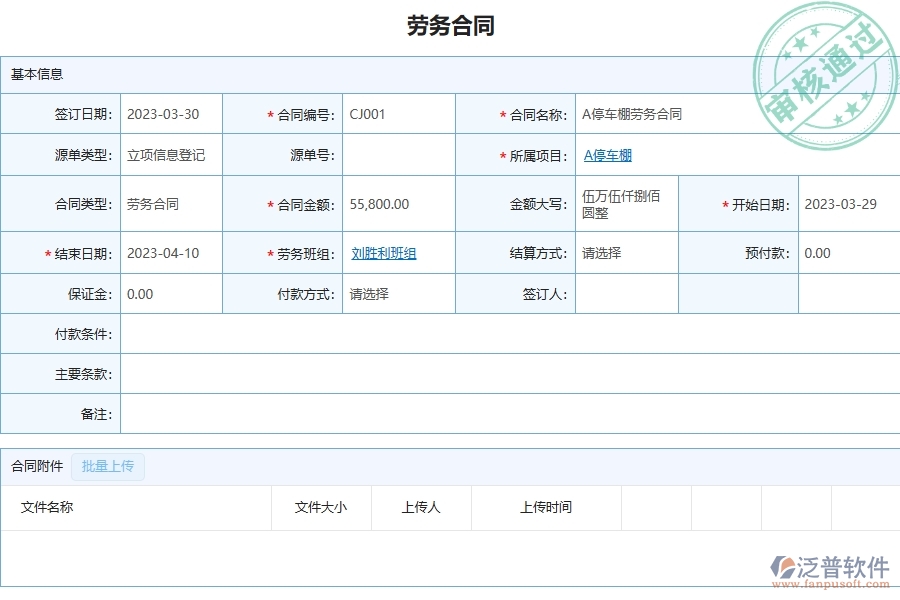
Task: Click the 泛普软件 logo at bottom right
Action: pyautogui.click(x=824, y=564)
